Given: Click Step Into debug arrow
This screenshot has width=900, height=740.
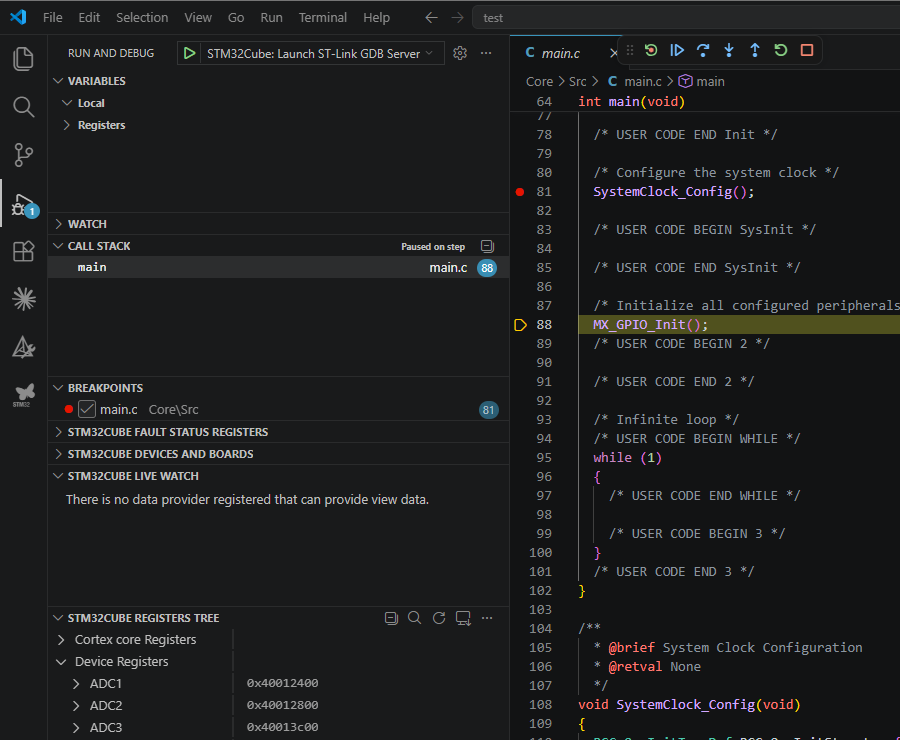Looking at the screenshot, I should pos(729,51).
